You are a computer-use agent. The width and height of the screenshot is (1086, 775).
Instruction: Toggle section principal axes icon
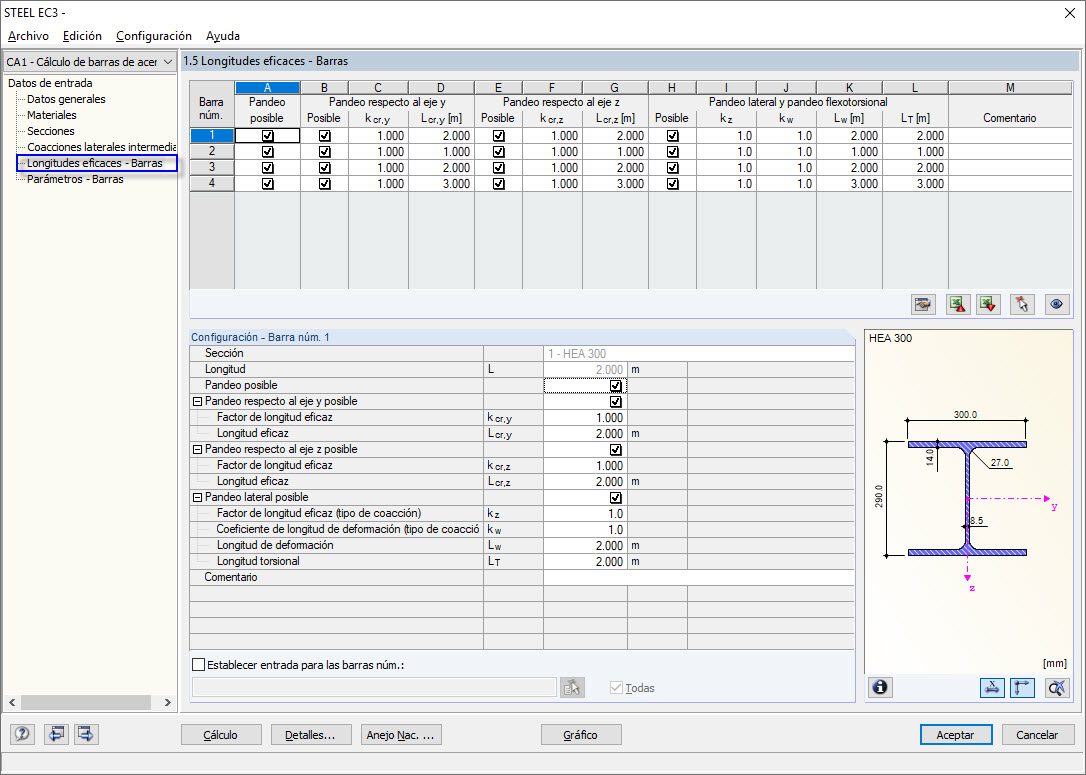click(x=1023, y=687)
